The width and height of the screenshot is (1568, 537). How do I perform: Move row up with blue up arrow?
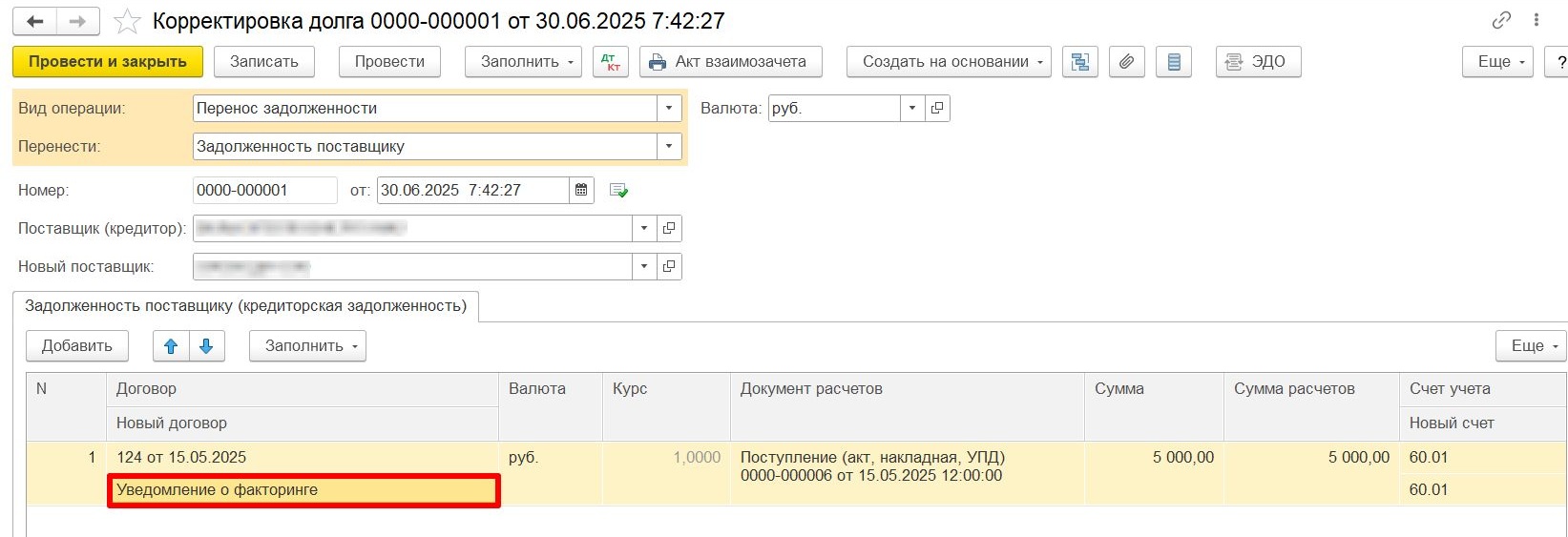pos(171,346)
